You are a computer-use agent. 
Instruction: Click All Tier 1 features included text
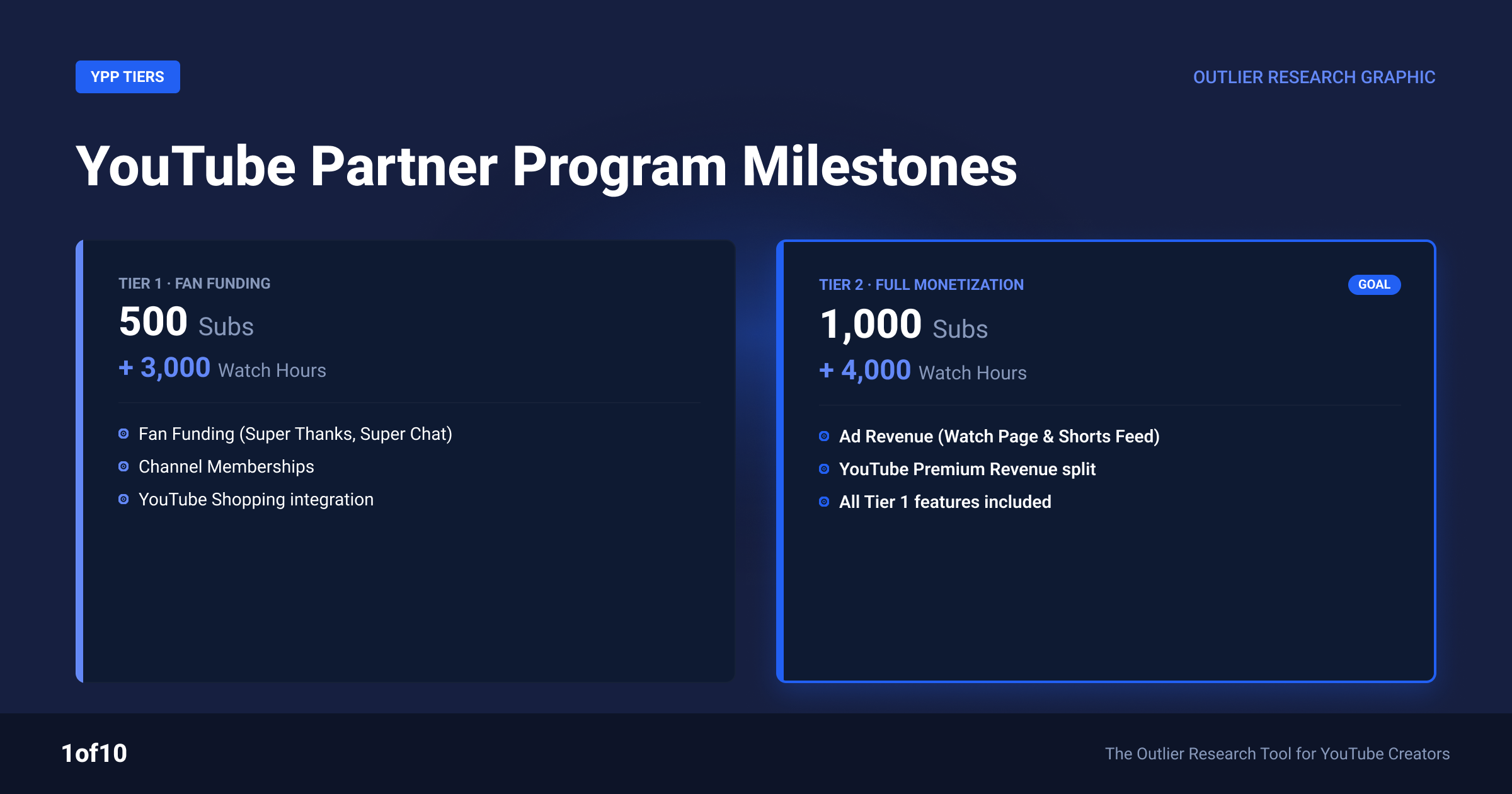pyautogui.click(x=945, y=502)
